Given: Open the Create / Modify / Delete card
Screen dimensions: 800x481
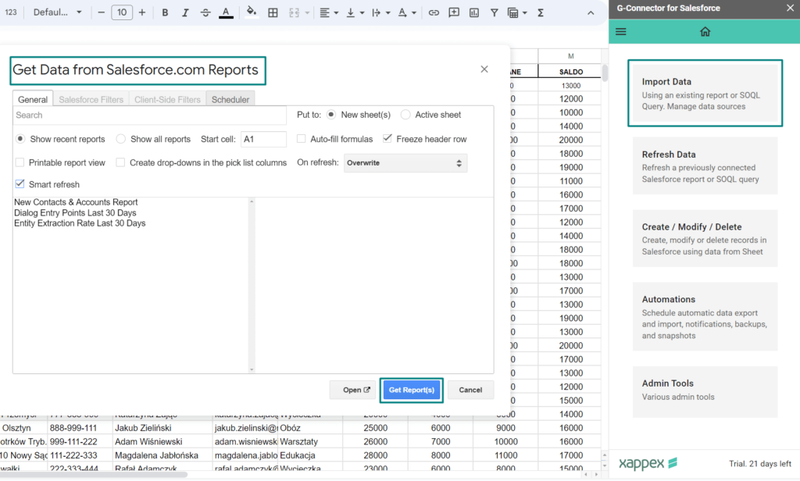Looking at the screenshot, I should tap(705, 238).
